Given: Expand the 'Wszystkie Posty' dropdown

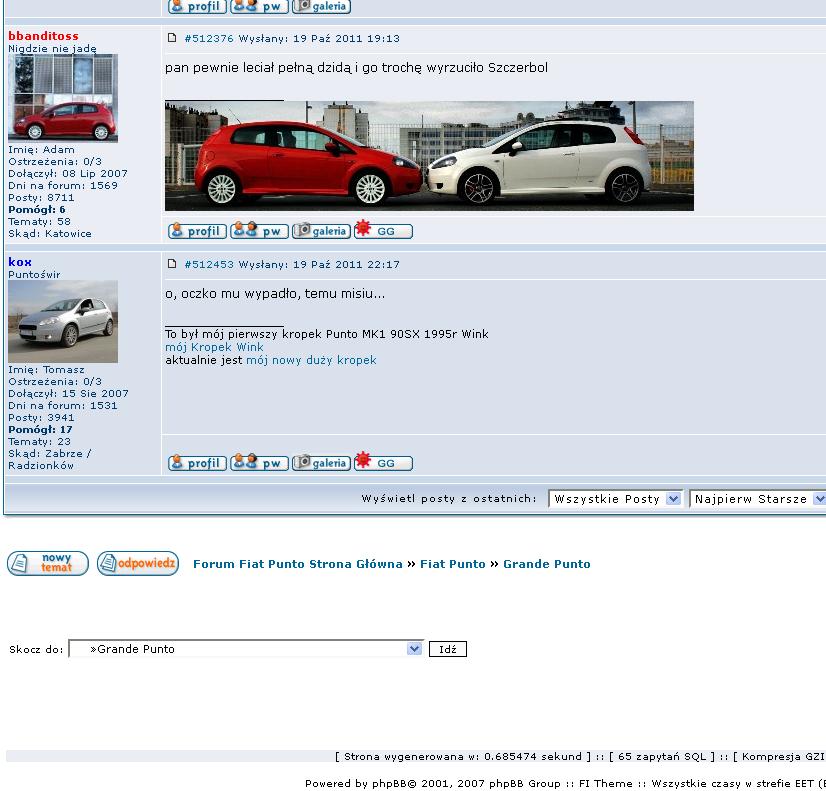Looking at the screenshot, I should point(614,498).
